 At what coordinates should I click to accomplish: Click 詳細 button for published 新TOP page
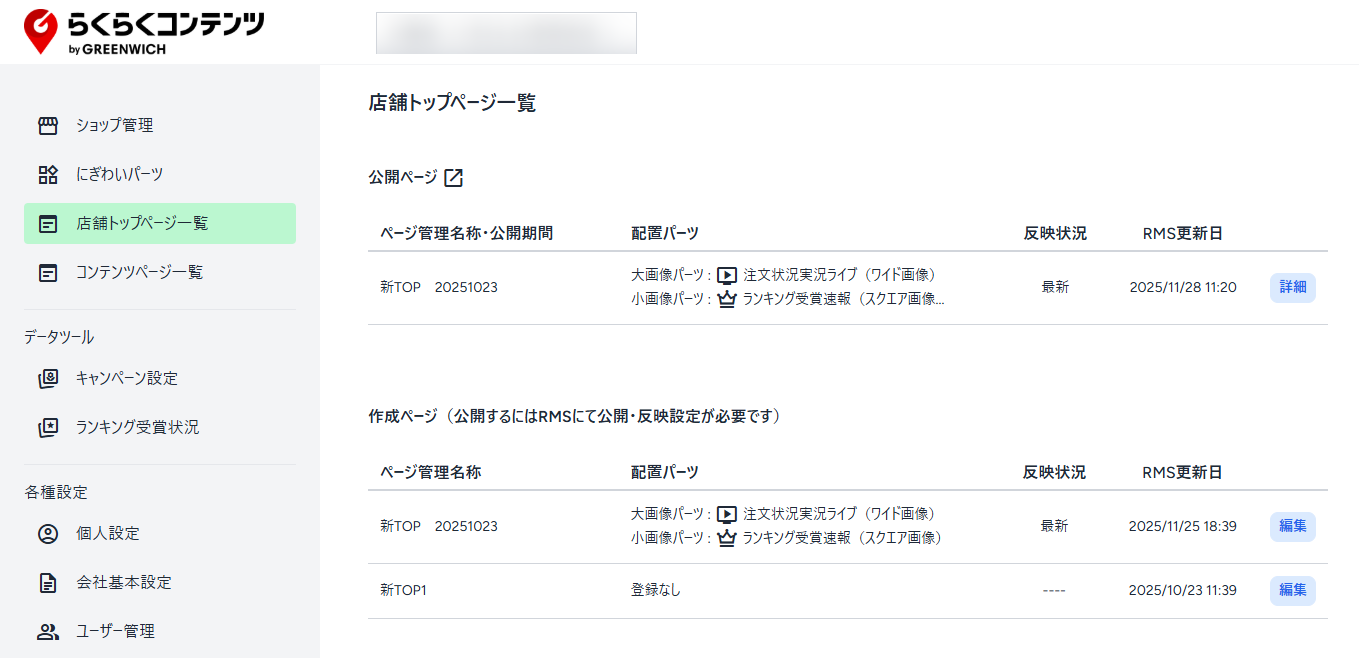(1292, 288)
